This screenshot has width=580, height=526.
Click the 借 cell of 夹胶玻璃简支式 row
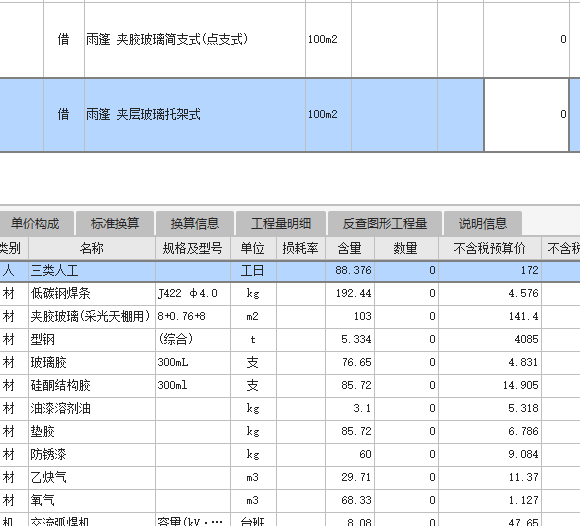point(64,39)
